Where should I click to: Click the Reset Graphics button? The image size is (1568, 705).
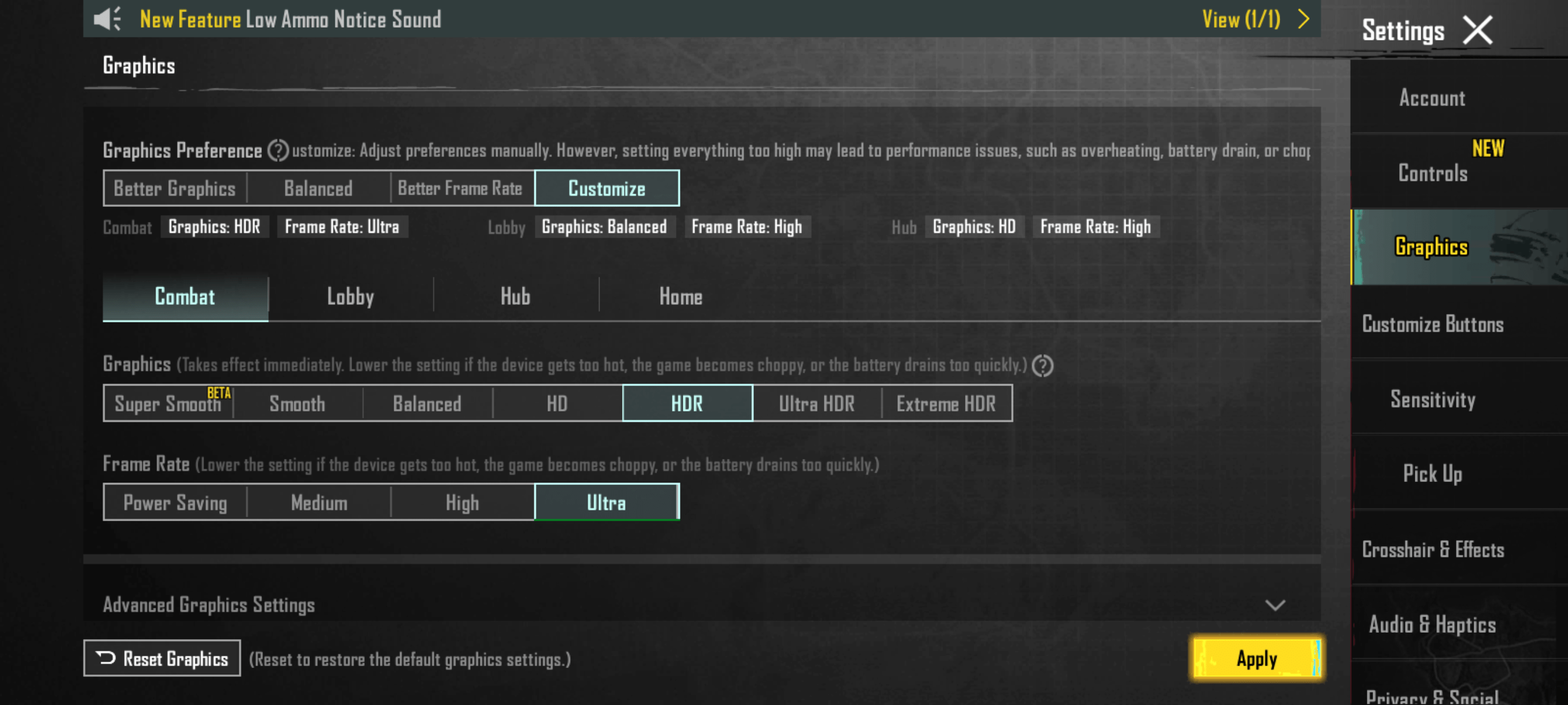point(162,658)
